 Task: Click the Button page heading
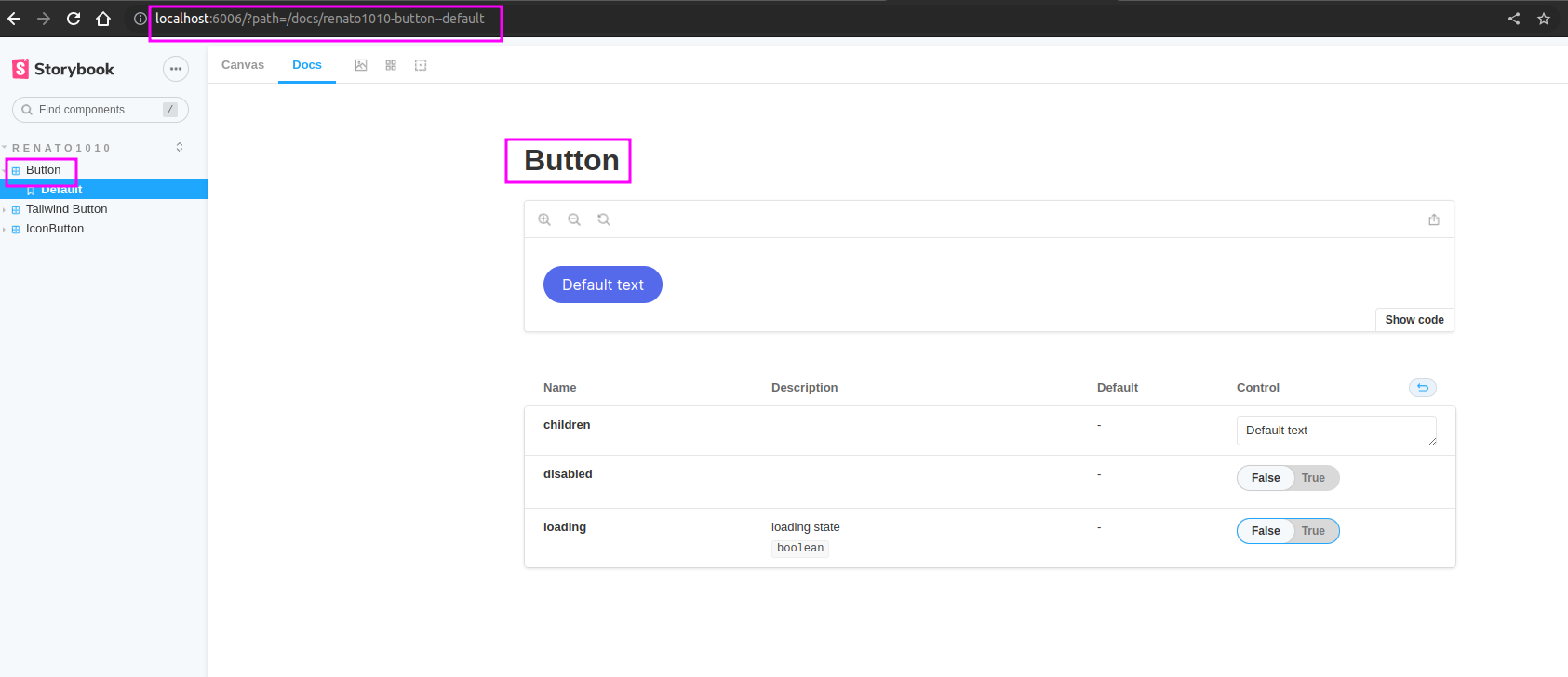571,160
